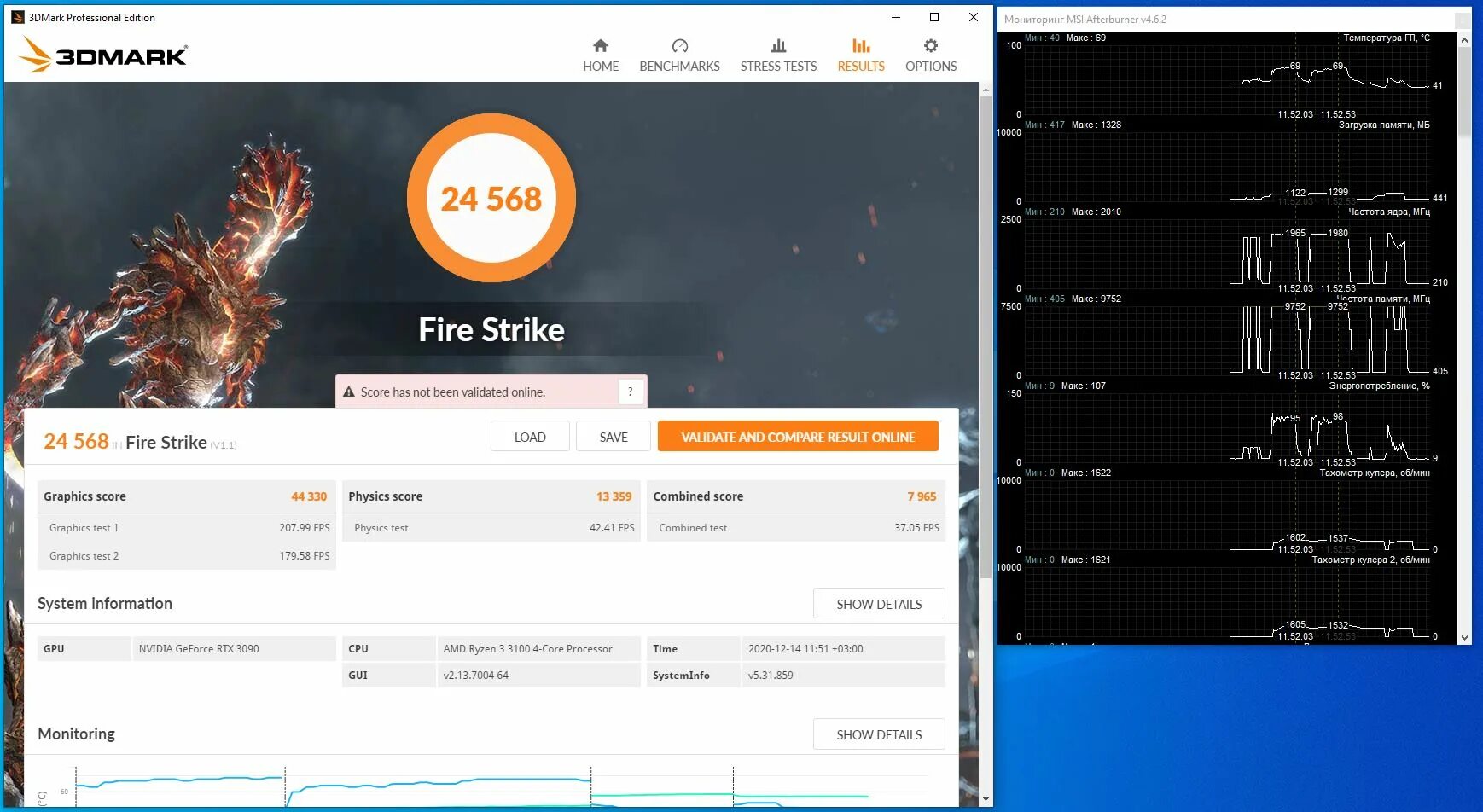
Task: Click the SAVE button
Action: pos(614,437)
